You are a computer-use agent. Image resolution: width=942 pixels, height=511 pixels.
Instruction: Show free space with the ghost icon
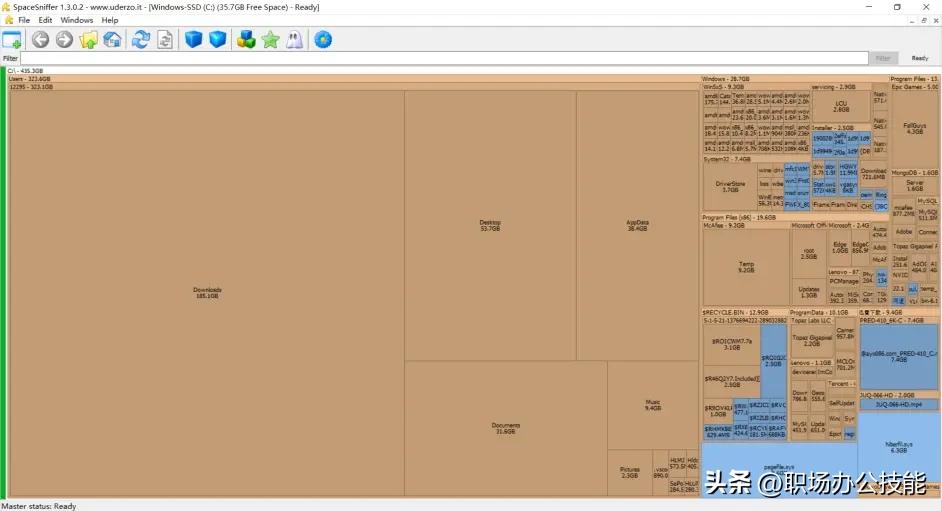294,40
